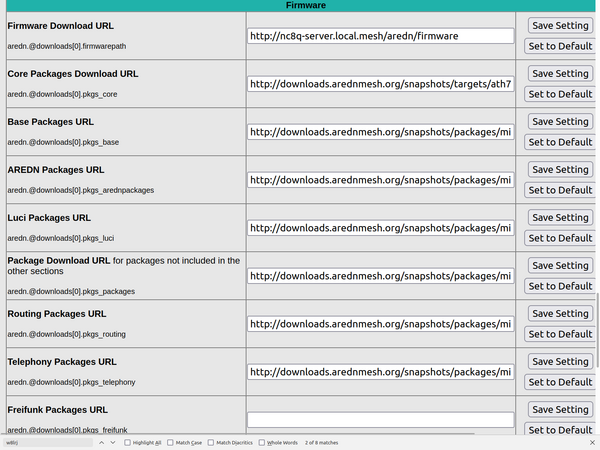
Task: Set Luci Packages URL to default
Action: 560,238
